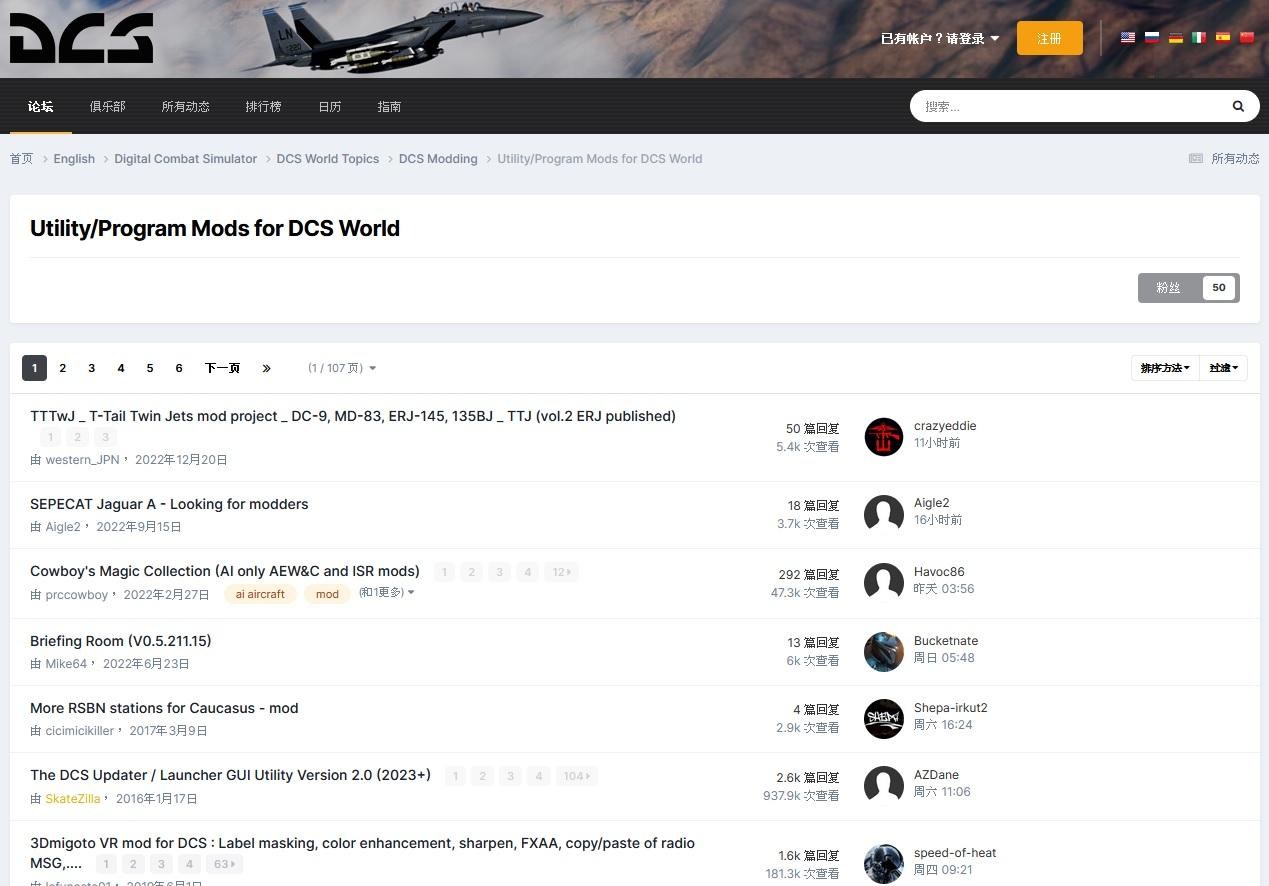Open last page 63 of 3Dmigoto topic
This screenshot has width=1269, height=886.
pyautogui.click(x=224, y=864)
